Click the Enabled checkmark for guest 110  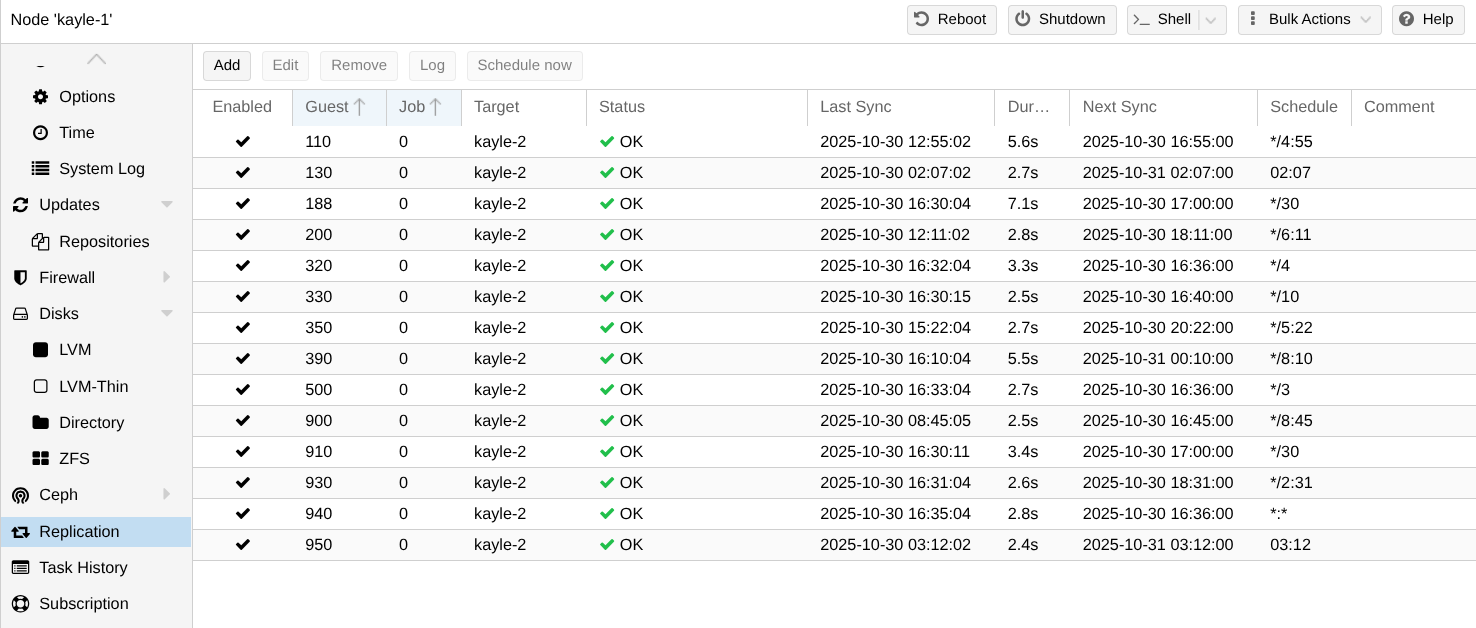click(x=242, y=141)
